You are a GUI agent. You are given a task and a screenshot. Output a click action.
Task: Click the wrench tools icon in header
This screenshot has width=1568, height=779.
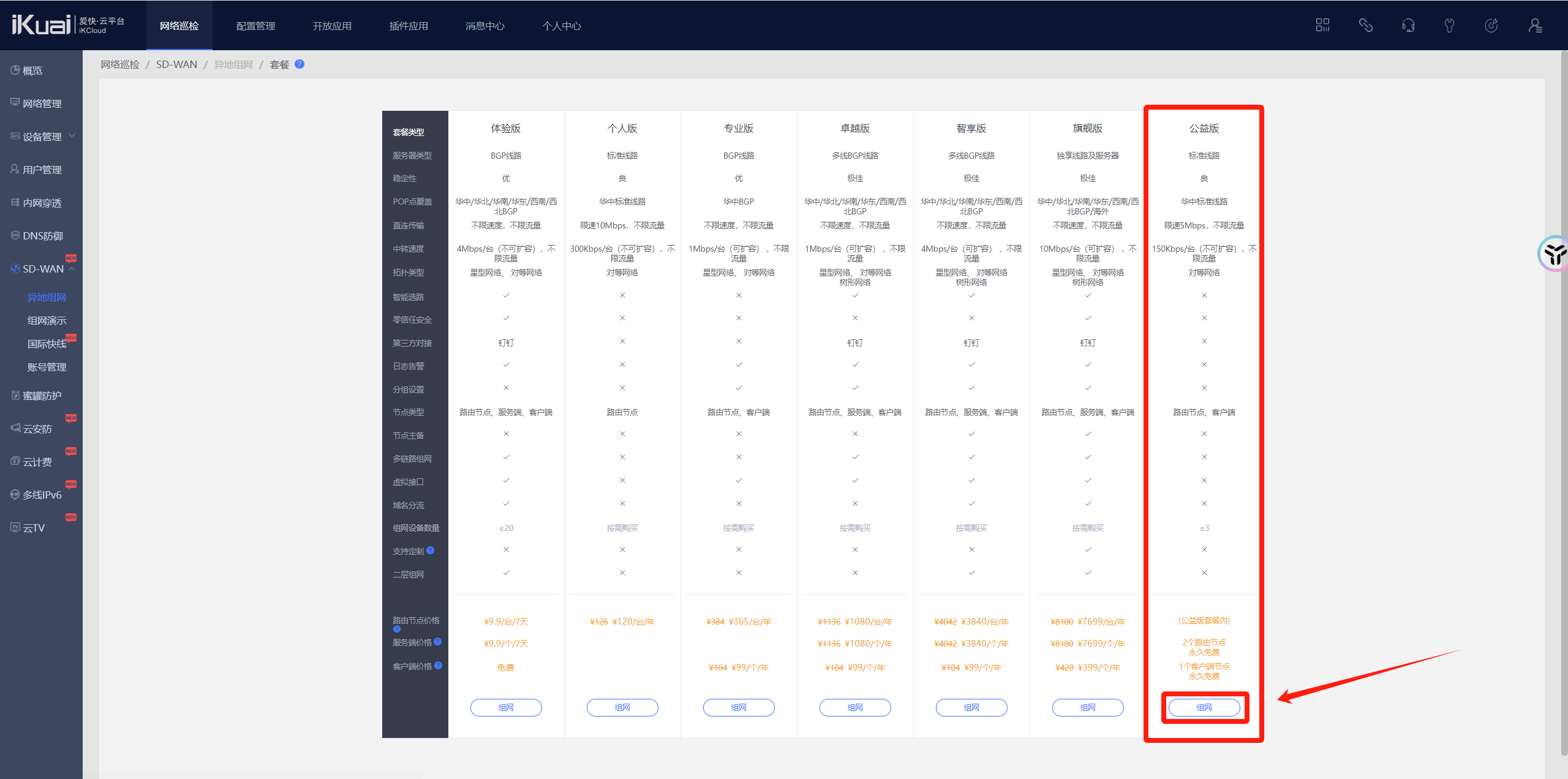[1449, 25]
